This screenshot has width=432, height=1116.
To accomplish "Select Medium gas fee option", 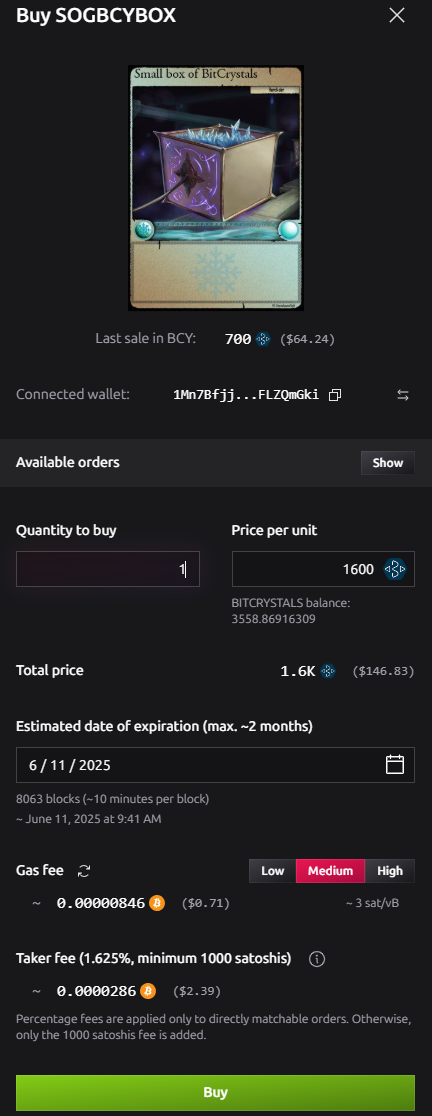I will point(330,870).
